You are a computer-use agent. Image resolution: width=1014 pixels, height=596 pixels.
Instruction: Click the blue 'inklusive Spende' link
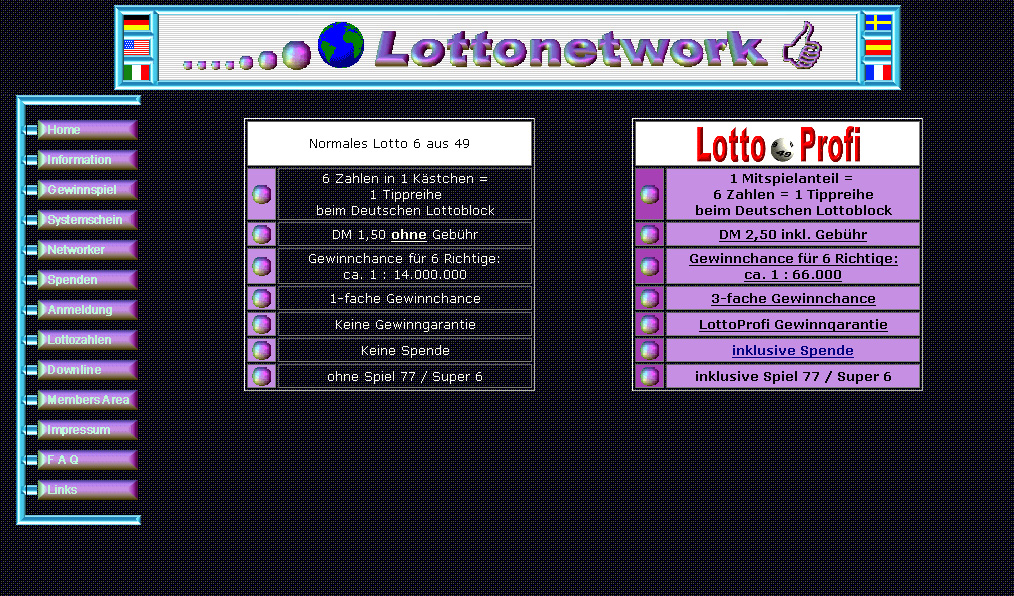click(x=793, y=350)
